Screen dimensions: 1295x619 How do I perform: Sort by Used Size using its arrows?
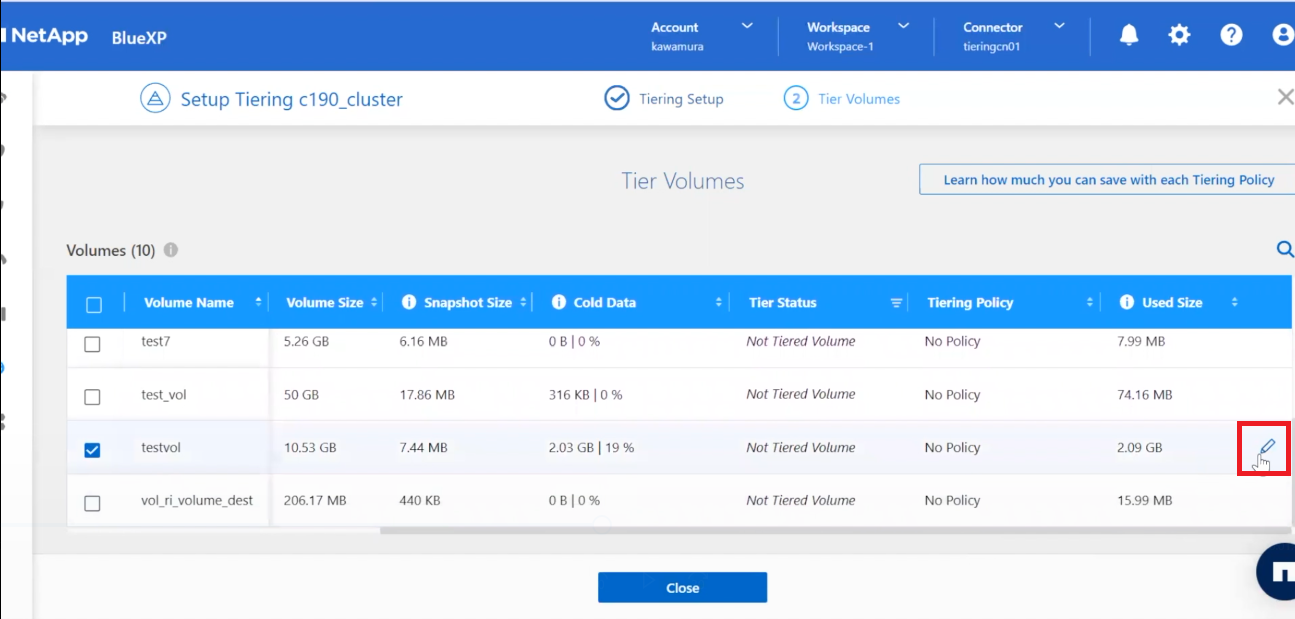pos(1234,302)
